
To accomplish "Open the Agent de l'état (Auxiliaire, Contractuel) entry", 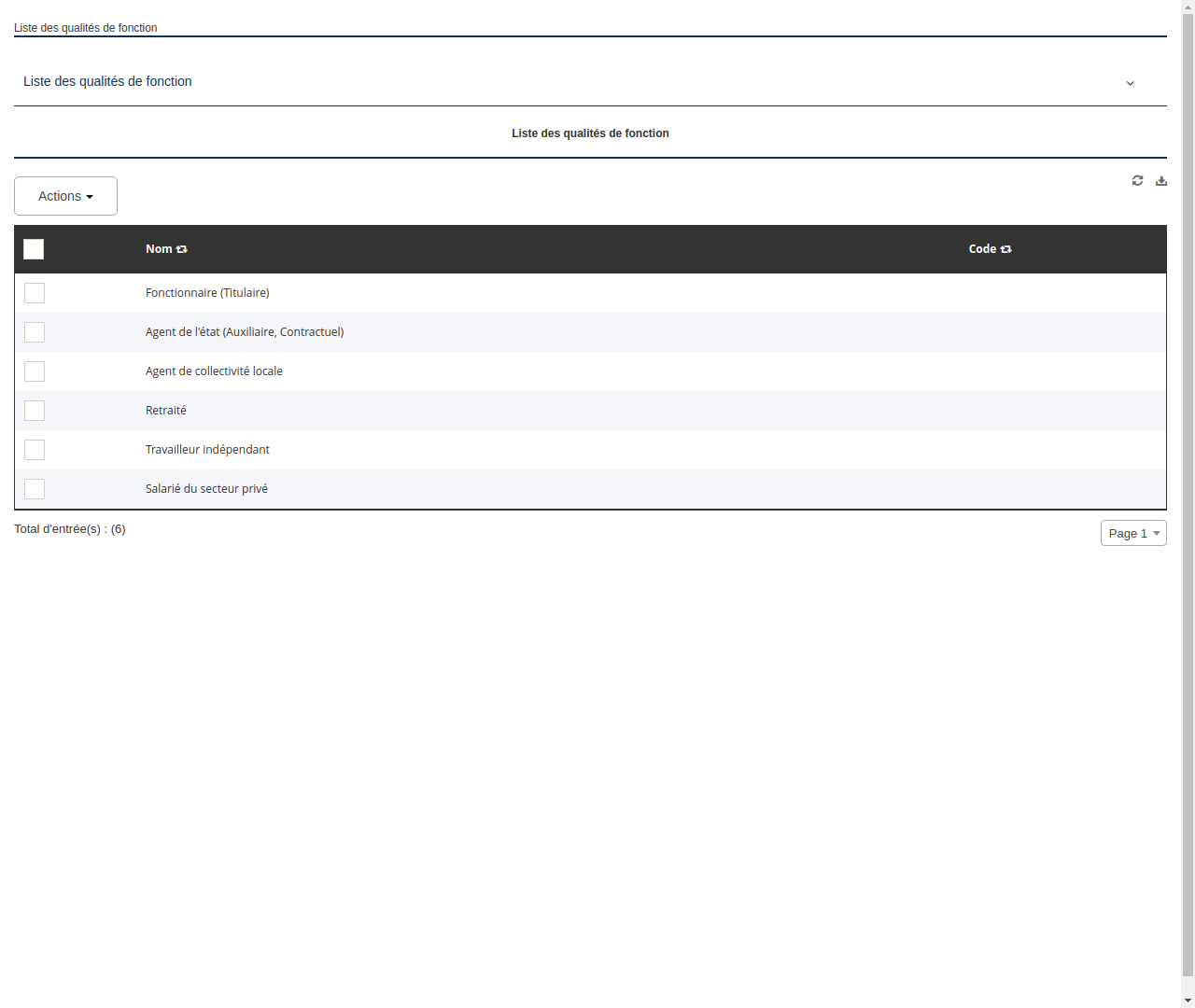I will (x=245, y=331).
